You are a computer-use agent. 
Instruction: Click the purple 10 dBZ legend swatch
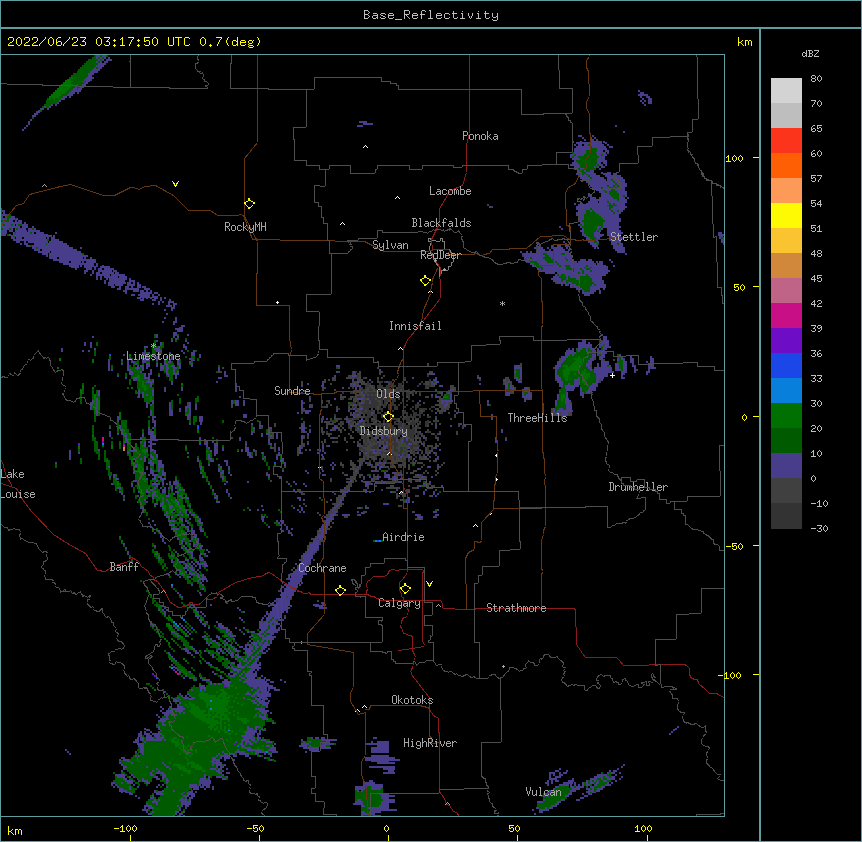point(786,466)
